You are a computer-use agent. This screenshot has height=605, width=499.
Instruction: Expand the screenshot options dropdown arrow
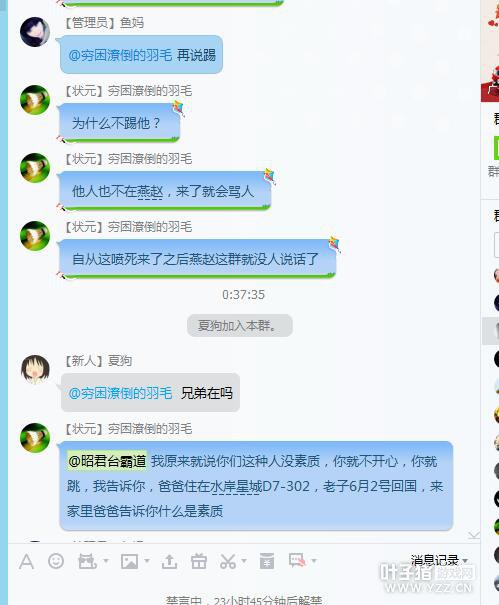[x=244, y=561]
